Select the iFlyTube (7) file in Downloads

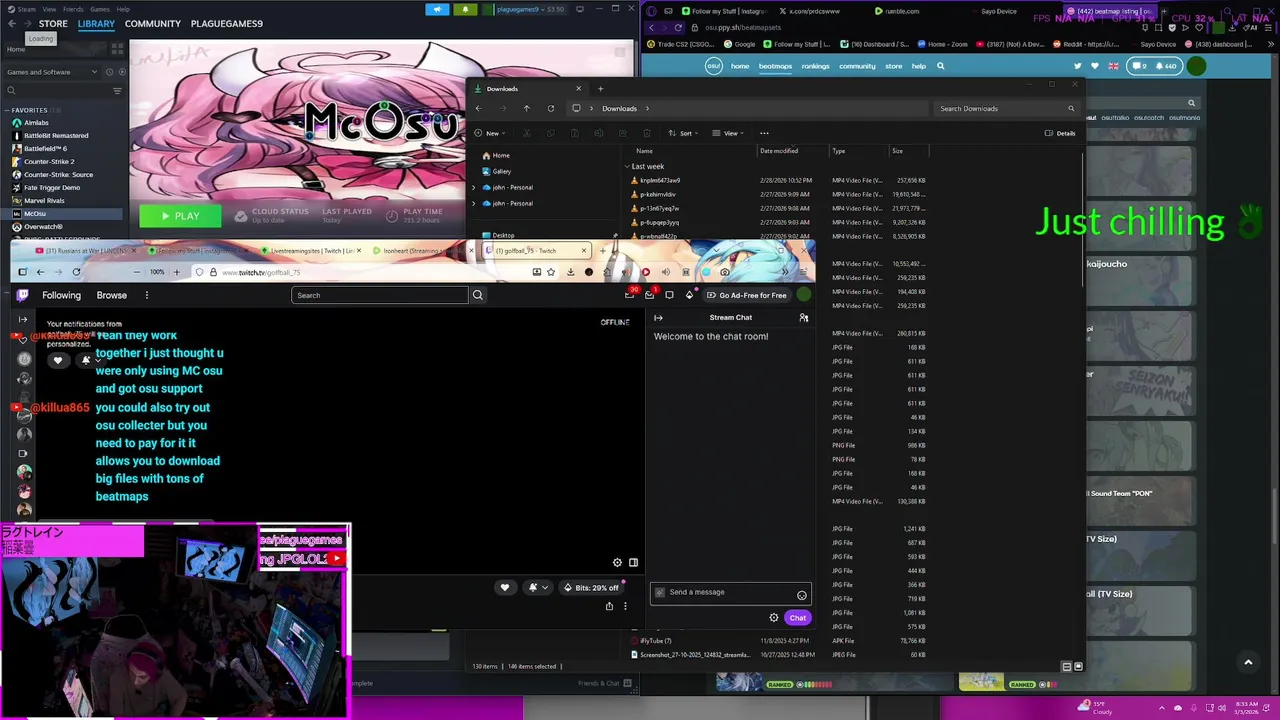tap(655, 641)
